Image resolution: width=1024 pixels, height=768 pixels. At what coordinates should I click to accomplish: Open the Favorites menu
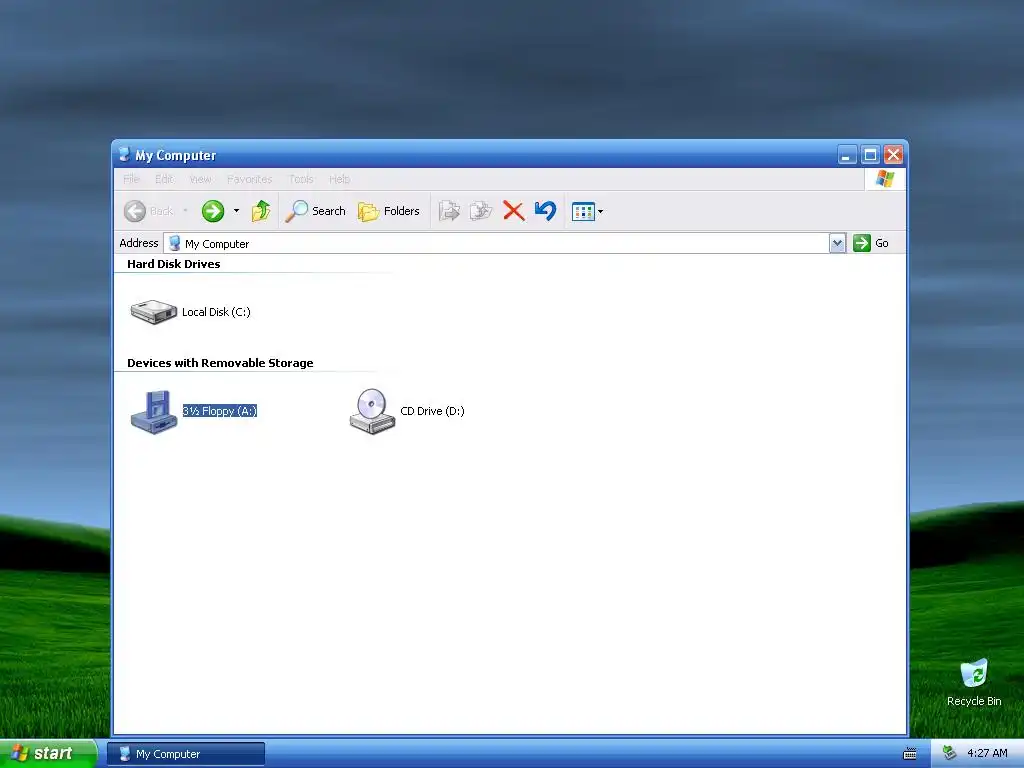click(x=249, y=179)
